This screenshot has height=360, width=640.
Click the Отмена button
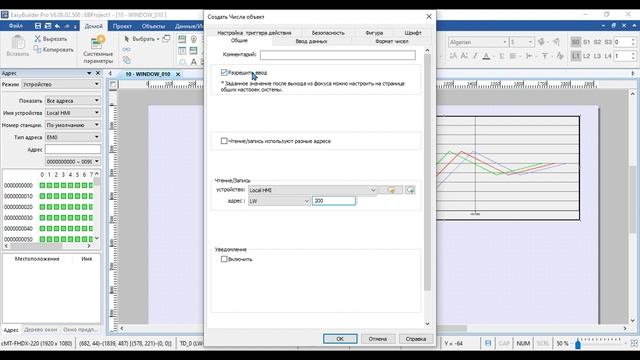(x=378, y=339)
